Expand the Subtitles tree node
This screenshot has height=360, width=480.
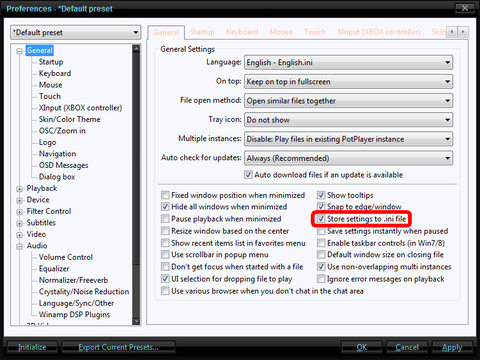[20, 223]
